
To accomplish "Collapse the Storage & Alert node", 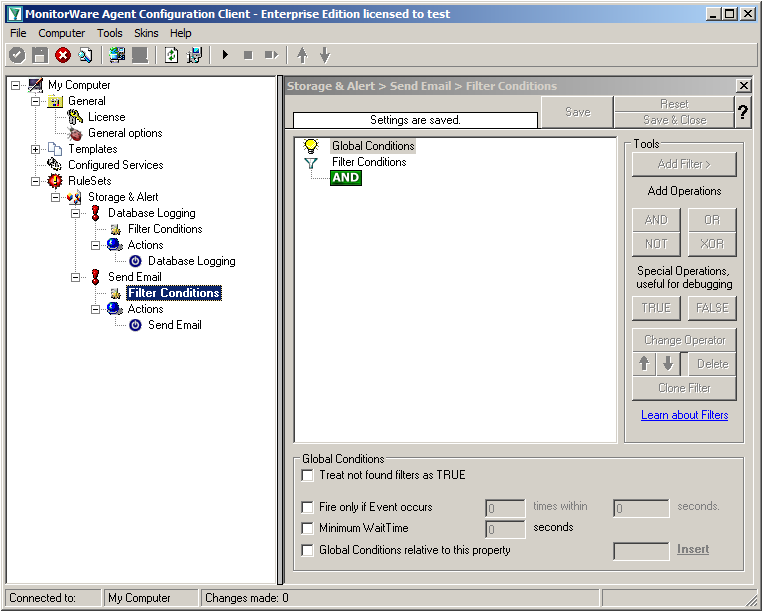I will tap(55, 197).
